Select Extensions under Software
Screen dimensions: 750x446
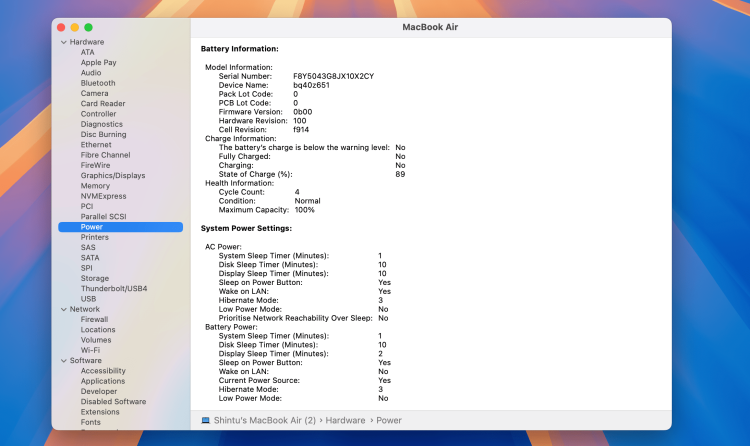[x=100, y=413]
